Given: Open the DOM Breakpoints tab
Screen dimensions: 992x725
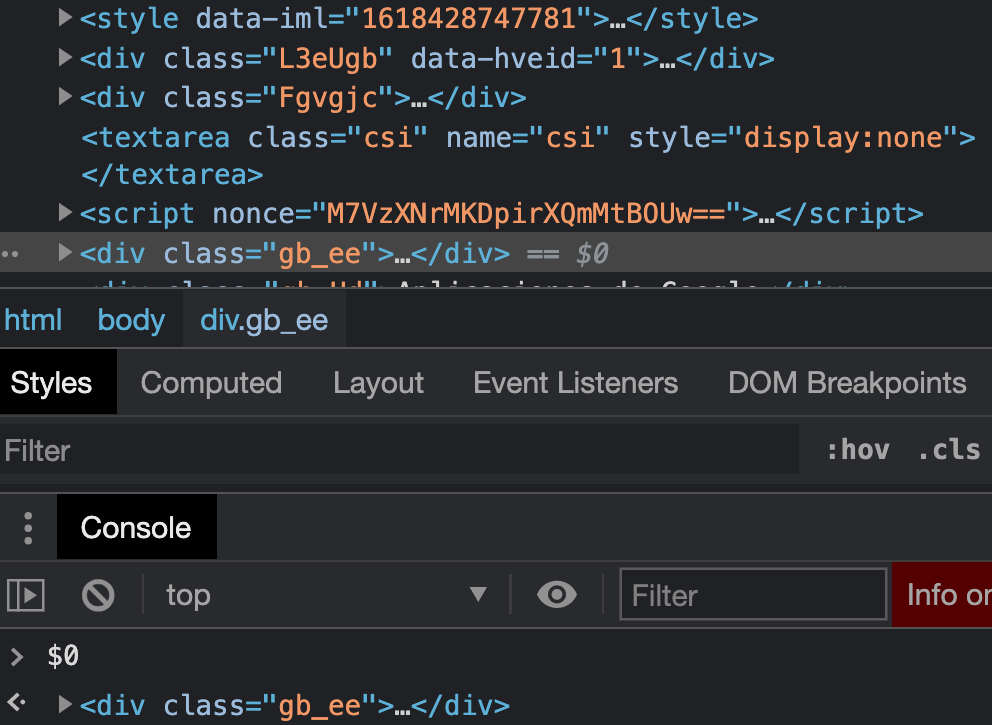Looking at the screenshot, I should click(x=847, y=383).
